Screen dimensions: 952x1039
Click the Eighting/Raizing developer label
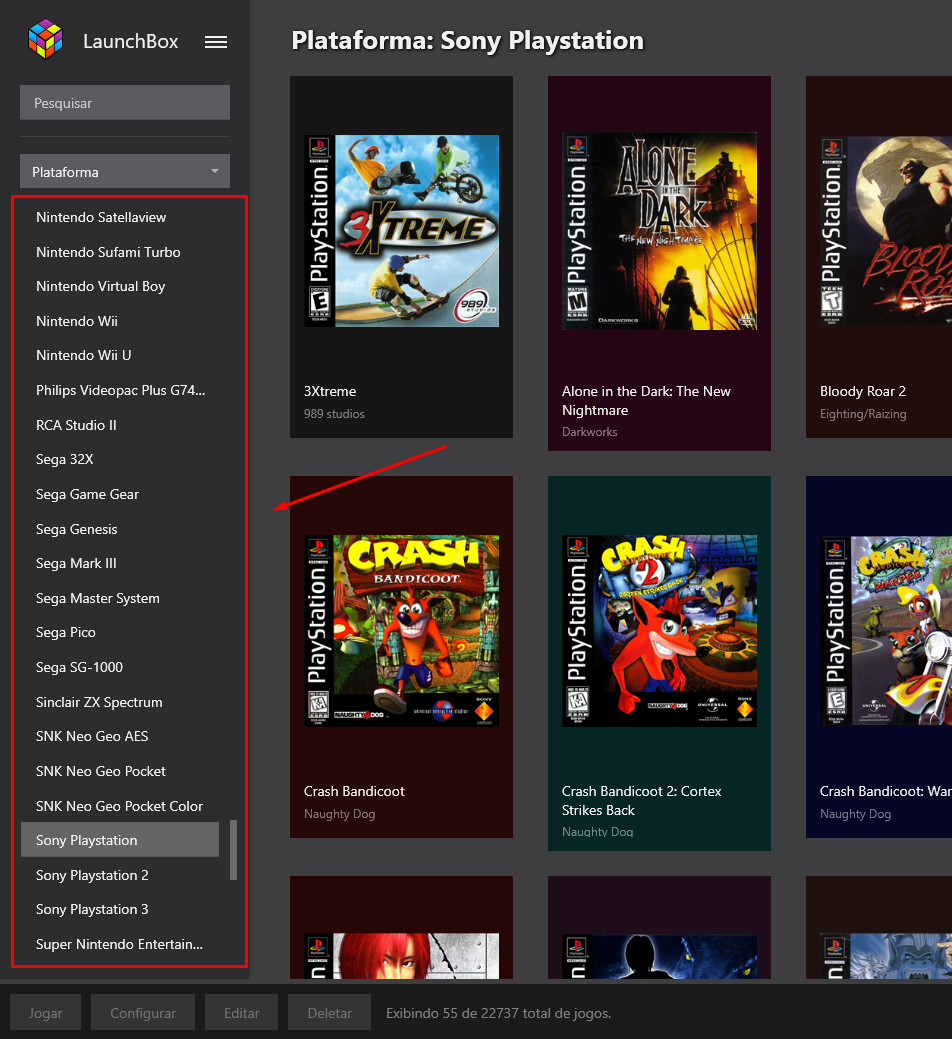(863, 414)
